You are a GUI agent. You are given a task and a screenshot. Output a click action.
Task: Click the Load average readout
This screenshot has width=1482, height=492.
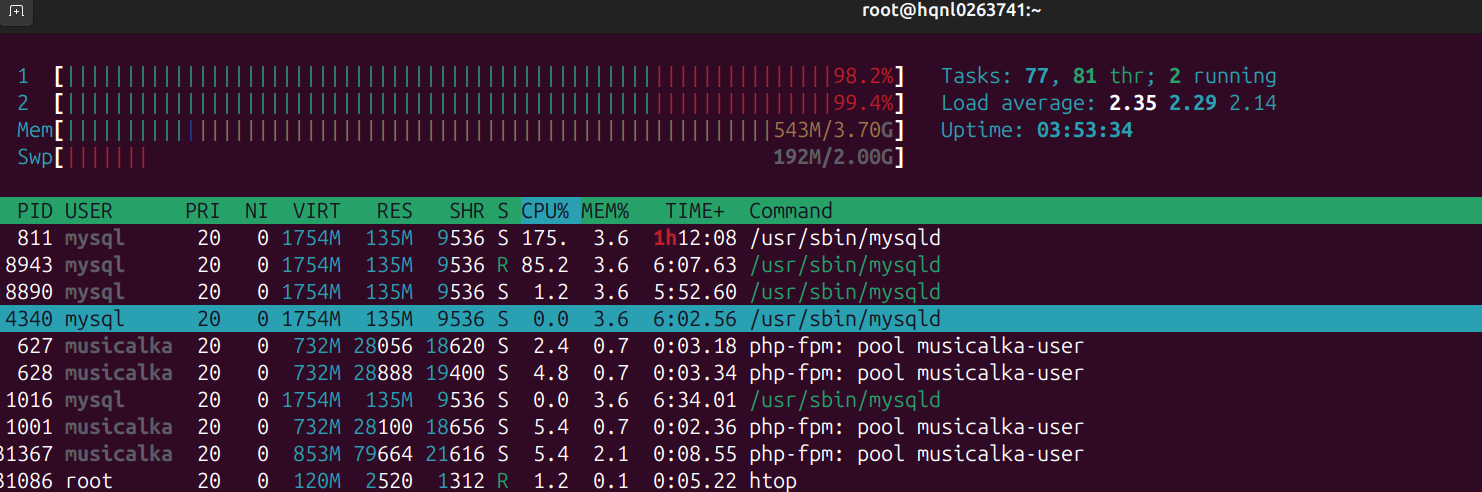(x=1108, y=103)
